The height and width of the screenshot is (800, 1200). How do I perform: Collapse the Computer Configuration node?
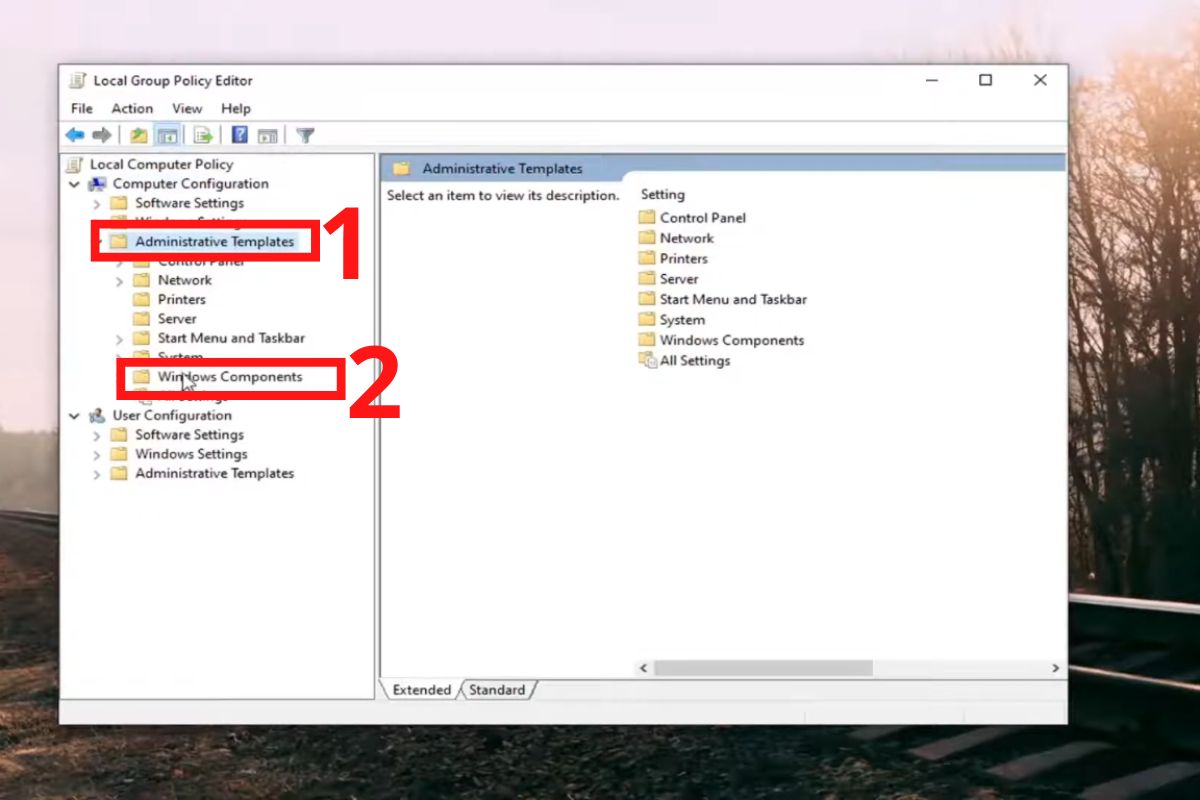(x=72, y=183)
